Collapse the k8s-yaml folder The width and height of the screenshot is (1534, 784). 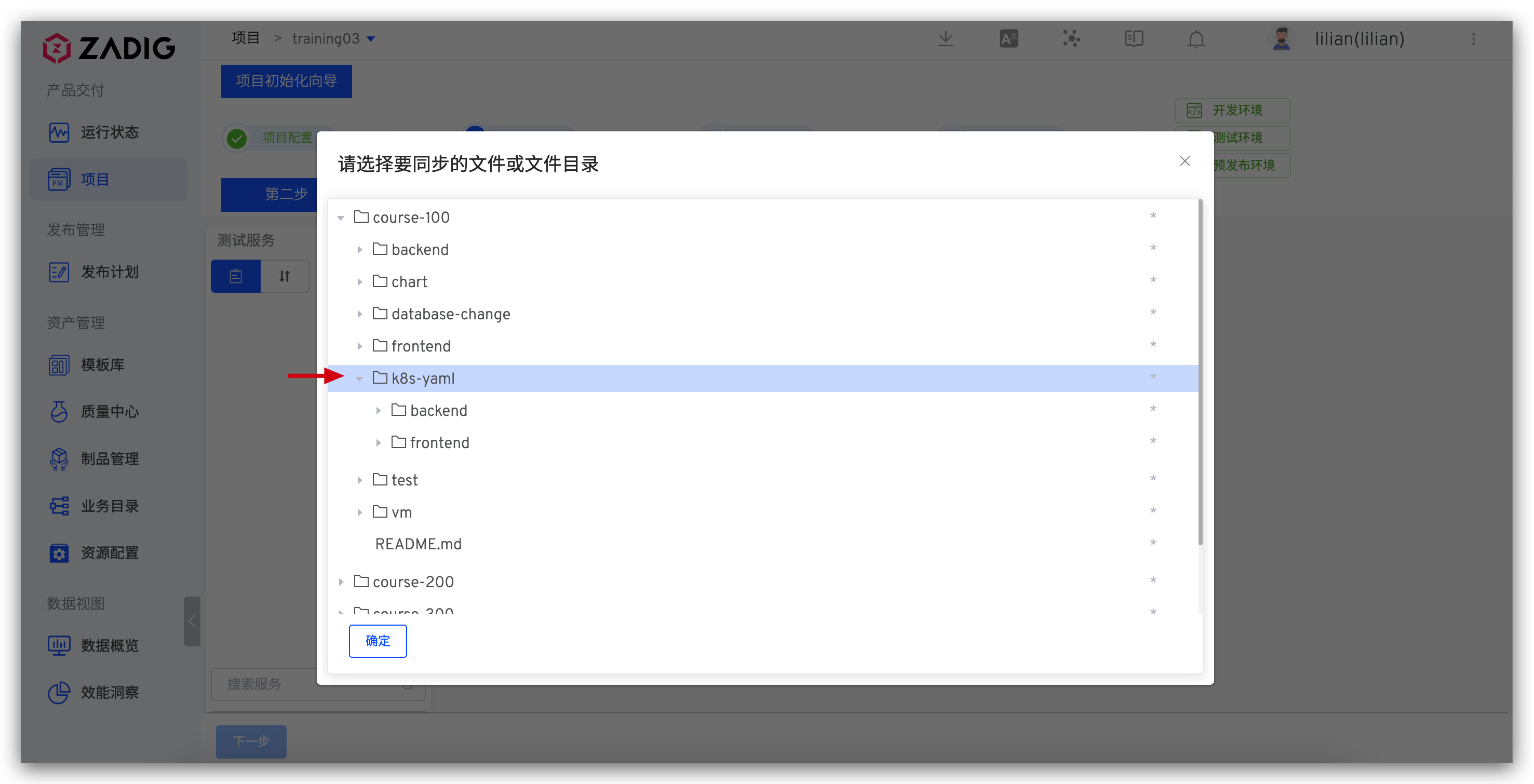359,379
